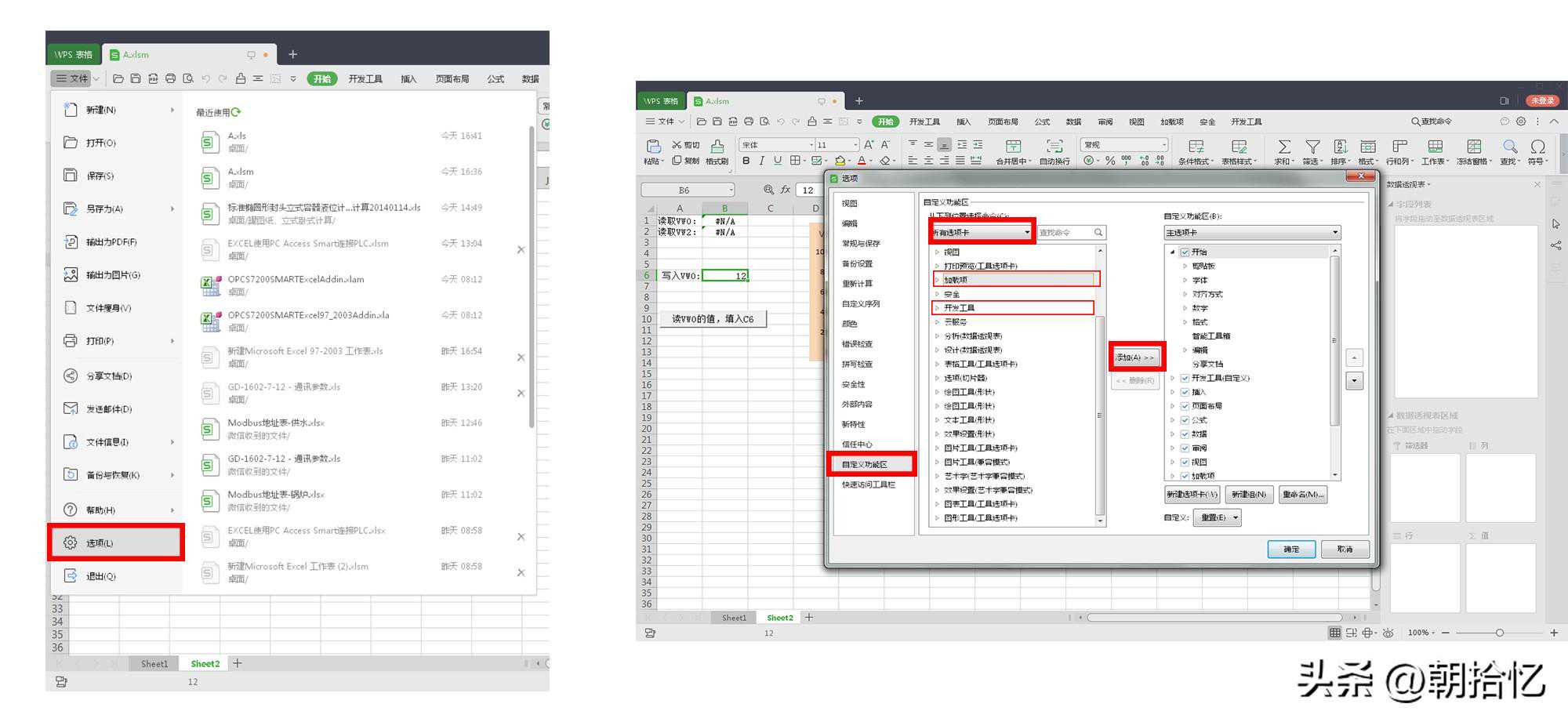Click the 条件格式 conditional formatting icon
The width and height of the screenshot is (1568, 722).
pyautogui.click(x=1196, y=147)
